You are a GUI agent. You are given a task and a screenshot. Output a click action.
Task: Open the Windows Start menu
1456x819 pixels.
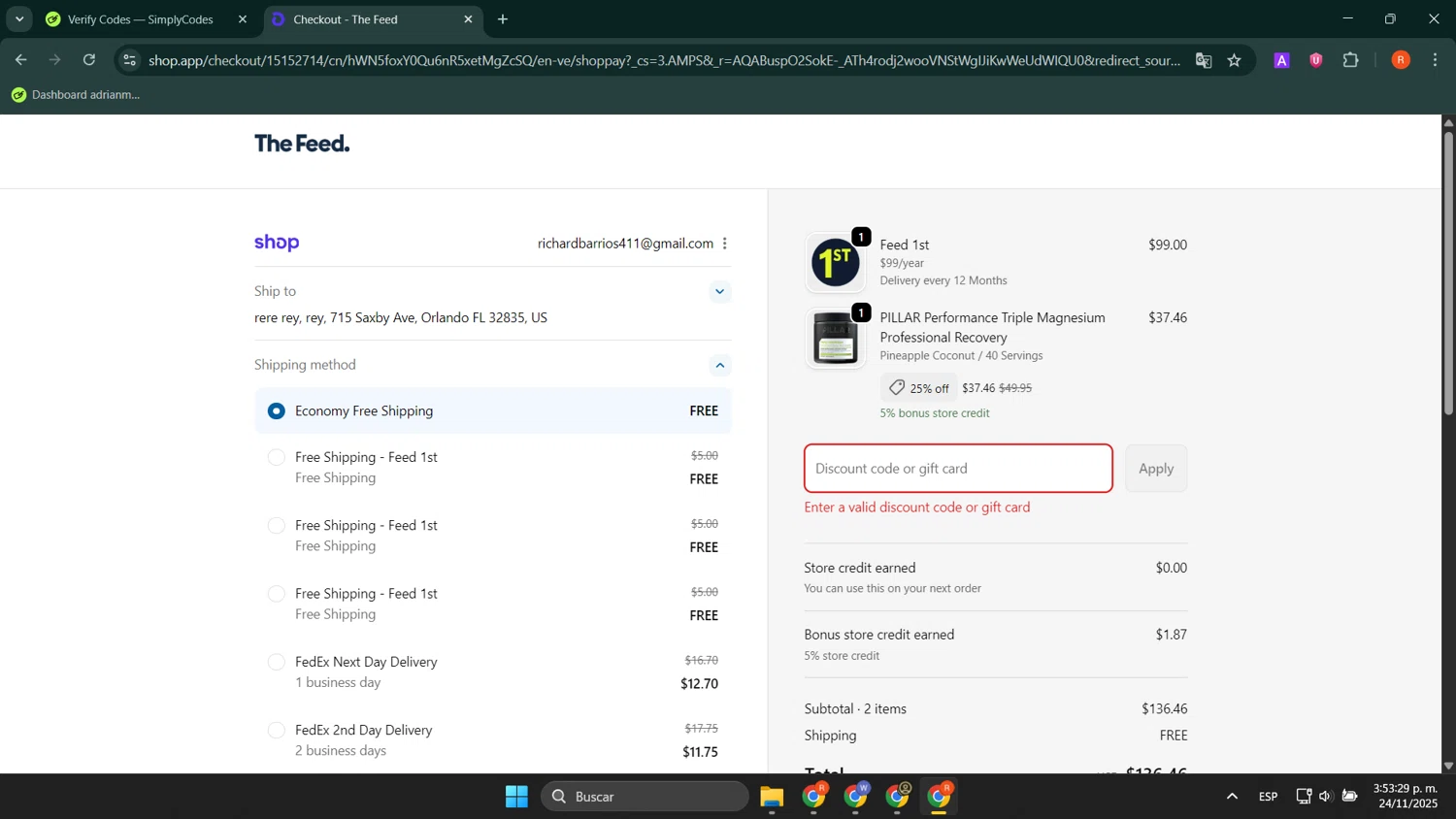coord(516,797)
